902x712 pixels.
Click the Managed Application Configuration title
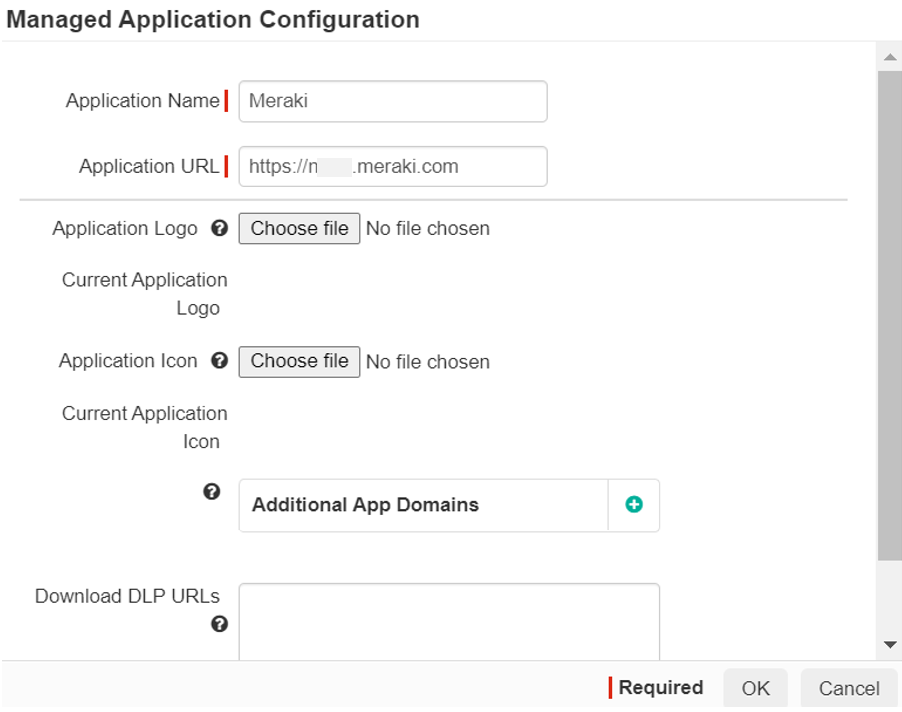click(x=210, y=19)
